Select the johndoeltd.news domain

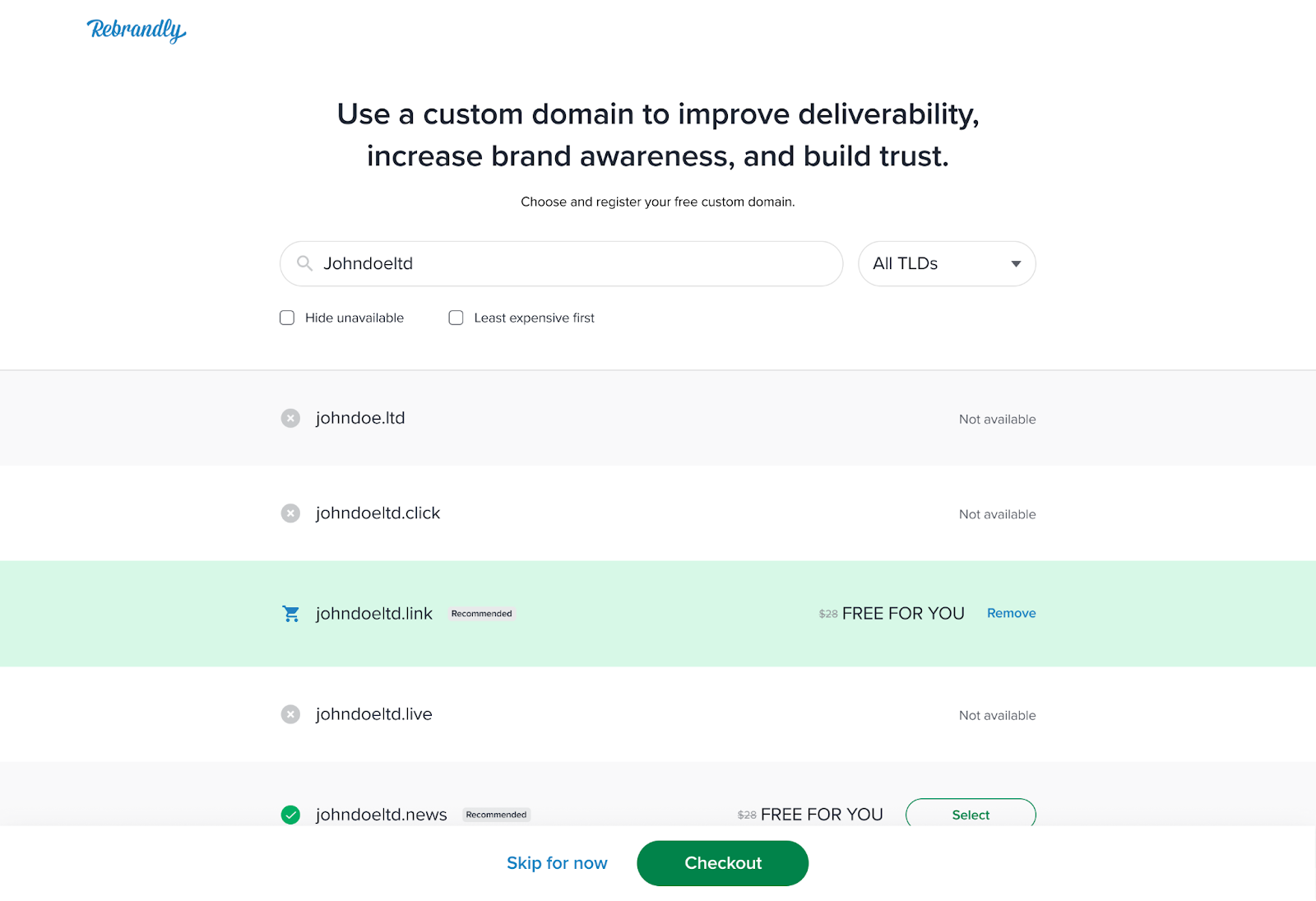[x=971, y=815]
